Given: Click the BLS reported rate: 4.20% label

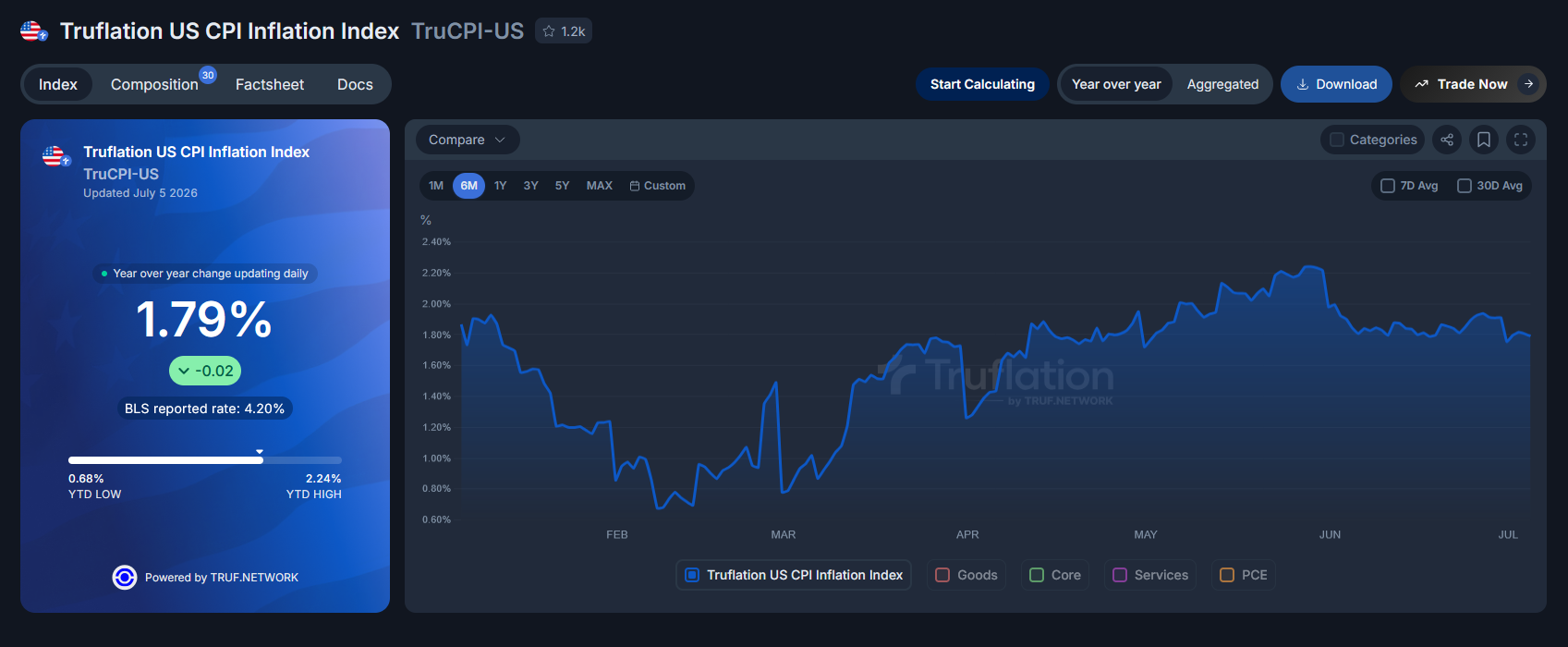Looking at the screenshot, I should pyautogui.click(x=205, y=409).
